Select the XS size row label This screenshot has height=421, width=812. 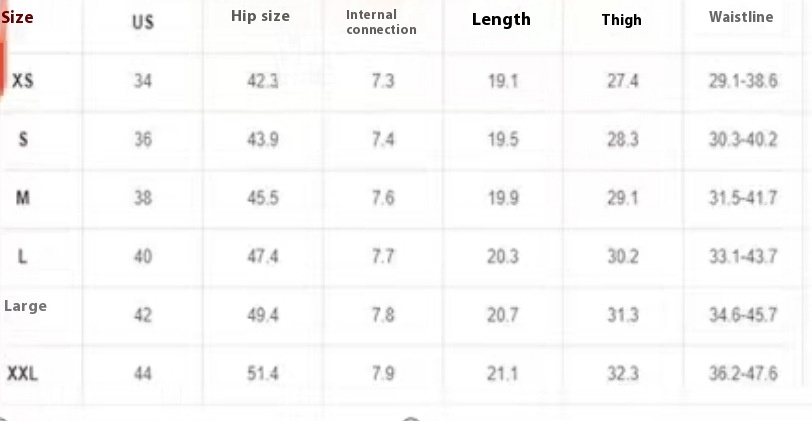(23, 81)
